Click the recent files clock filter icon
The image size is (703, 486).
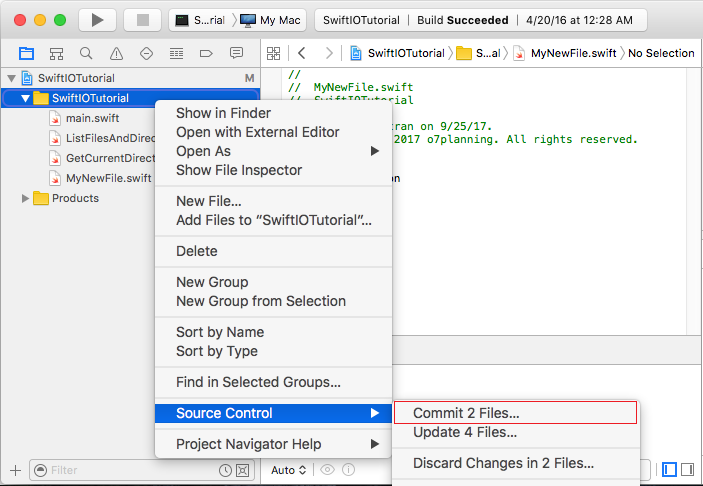(x=225, y=470)
